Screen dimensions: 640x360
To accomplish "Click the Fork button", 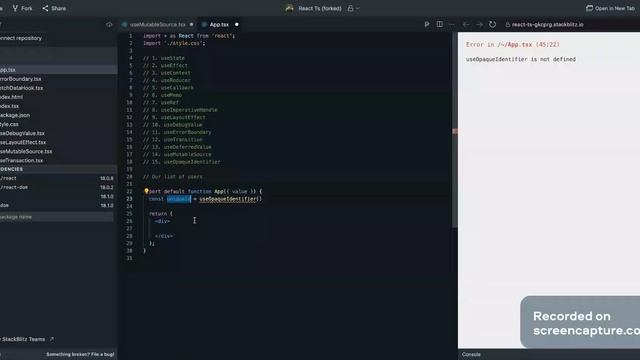I will pyautogui.click(x=22, y=8).
